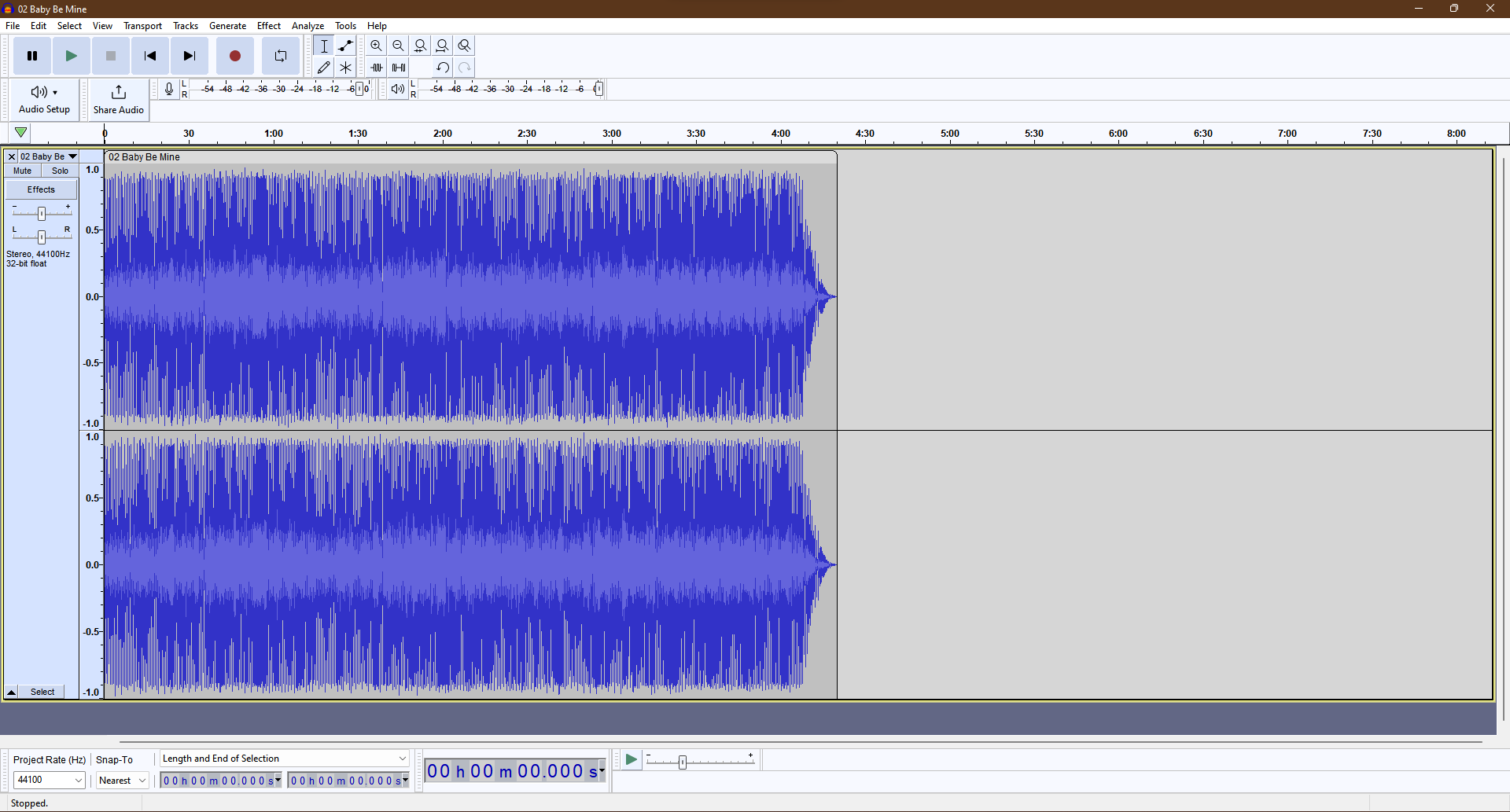Image resolution: width=1510 pixels, height=812 pixels.
Task: Click the clip title 02 Baby Be Mine
Action: (144, 157)
